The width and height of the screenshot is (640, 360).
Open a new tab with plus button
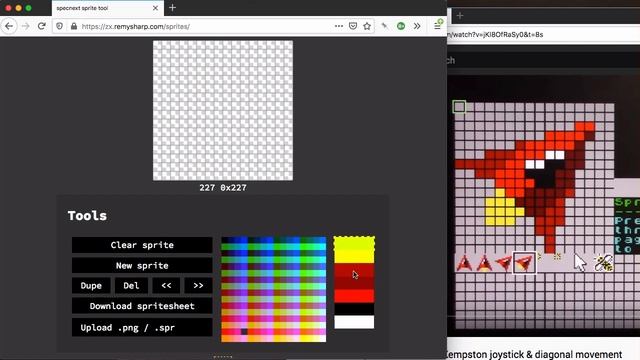(173, 8)
